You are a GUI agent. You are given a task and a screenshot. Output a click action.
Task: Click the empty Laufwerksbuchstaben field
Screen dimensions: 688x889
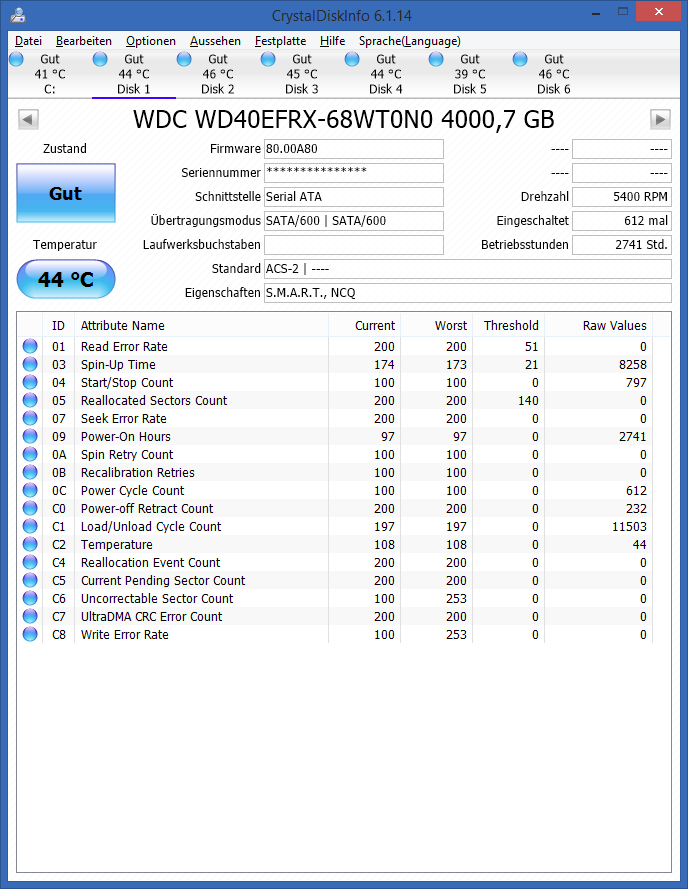click(x=354, y=245)
